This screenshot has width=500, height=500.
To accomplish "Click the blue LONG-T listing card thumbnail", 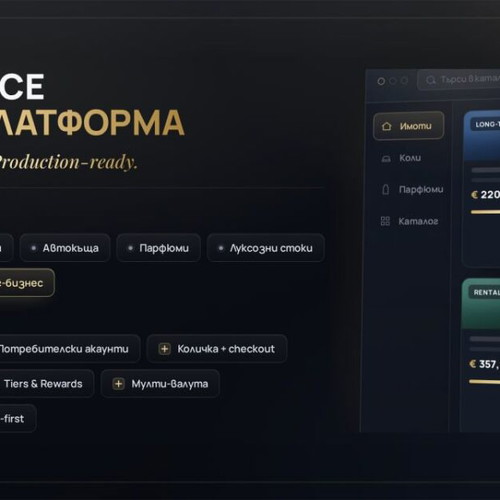I will click(x=482, y=137).
